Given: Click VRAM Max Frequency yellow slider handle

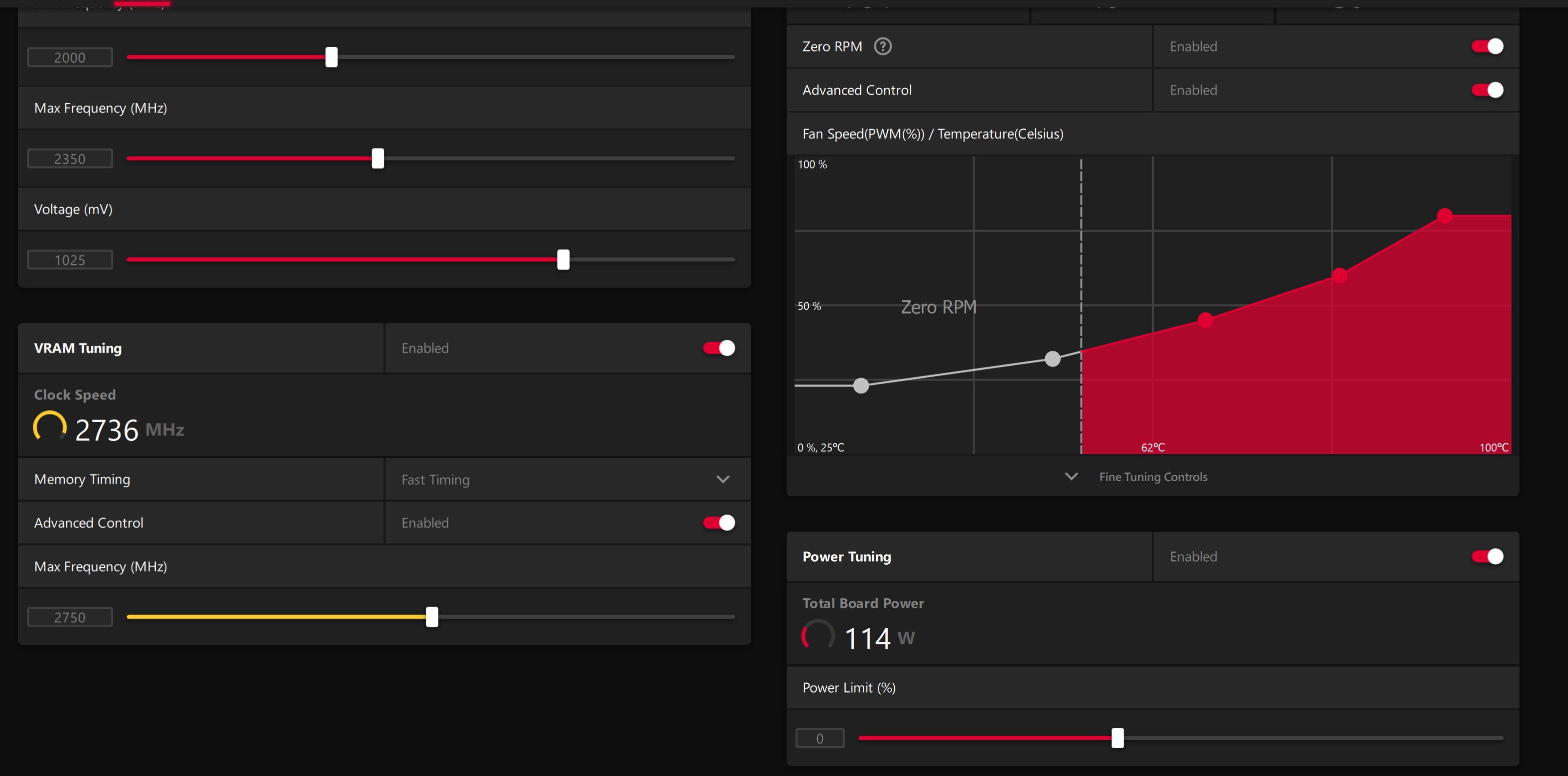Looking at the screenshot, I should tap(432, 617).
